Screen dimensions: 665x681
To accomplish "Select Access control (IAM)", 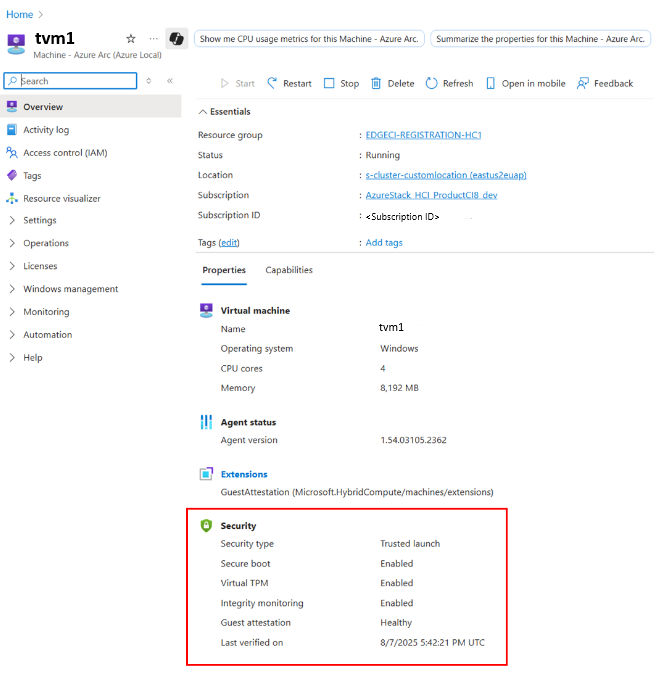I will point(65,153).
